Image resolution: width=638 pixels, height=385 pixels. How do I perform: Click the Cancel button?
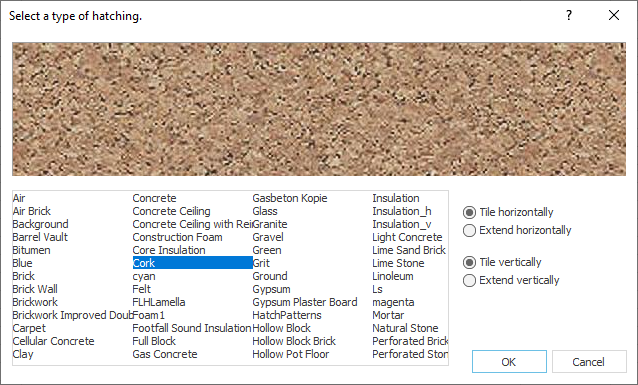[589, 361]
